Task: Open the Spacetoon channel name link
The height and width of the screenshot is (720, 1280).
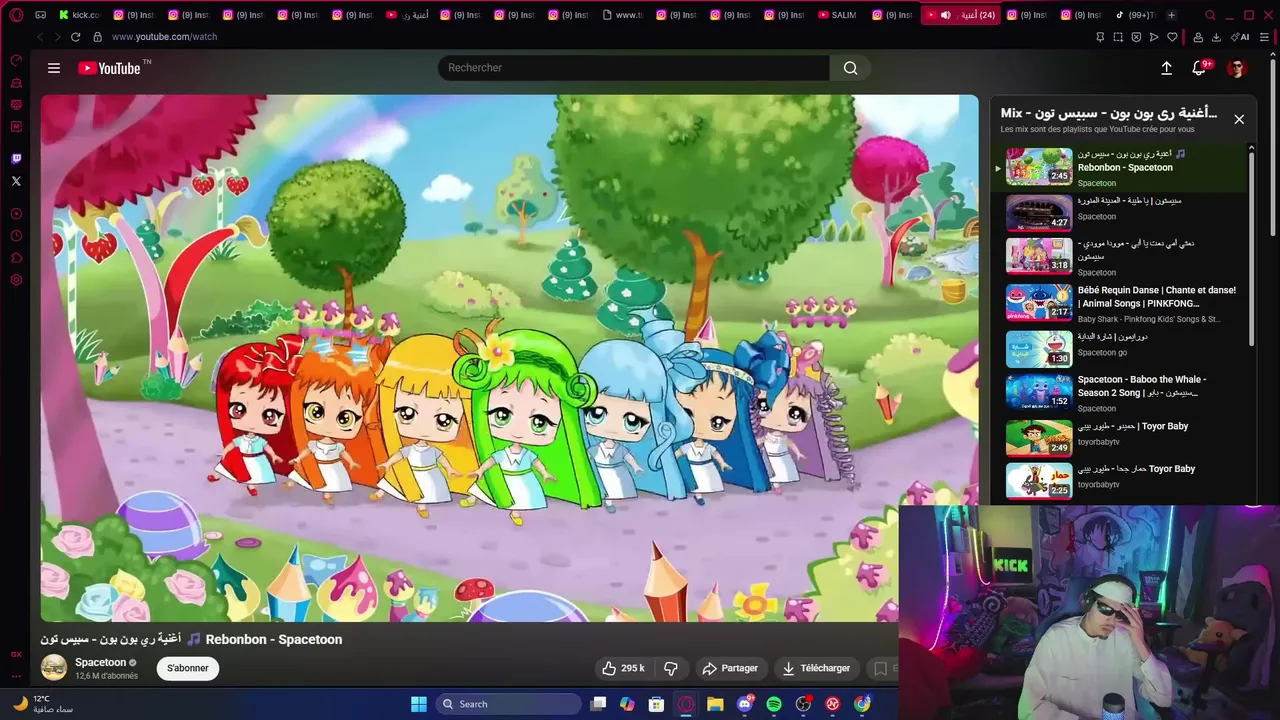Action: point(101,662)
